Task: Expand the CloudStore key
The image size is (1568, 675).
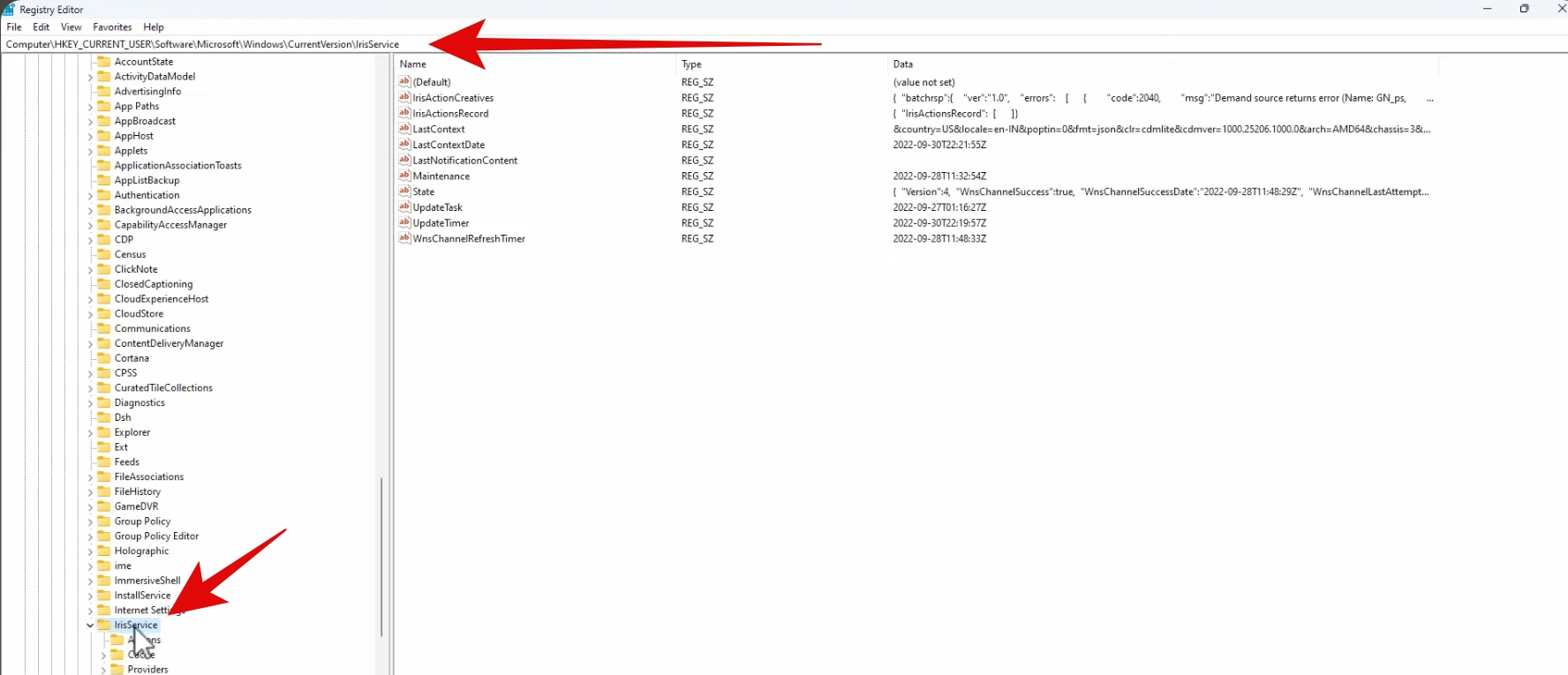Action: coord(90,314)
